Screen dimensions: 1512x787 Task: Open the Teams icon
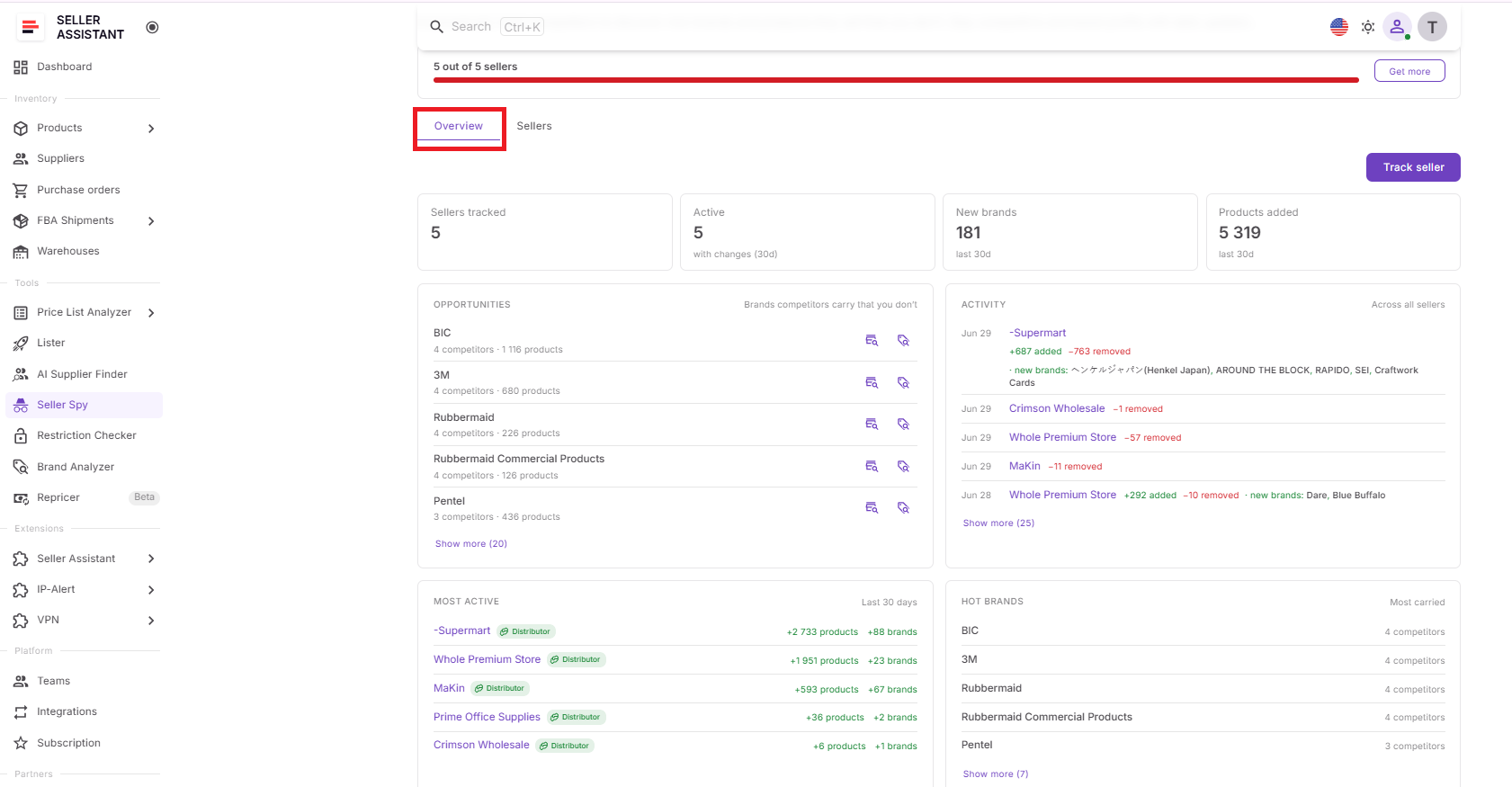click(21, 682)
